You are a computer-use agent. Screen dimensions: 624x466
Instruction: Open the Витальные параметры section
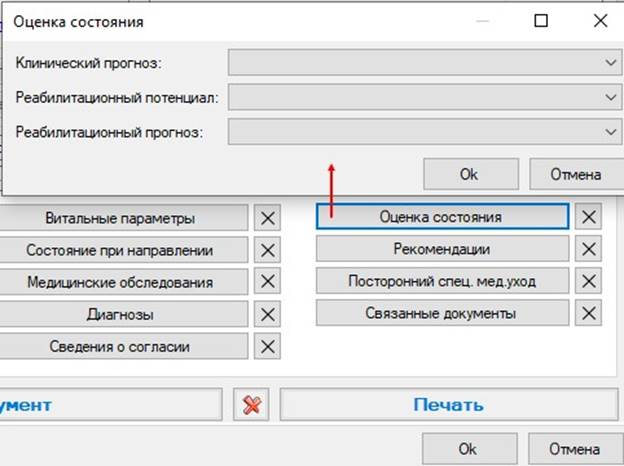coord(123,218)
